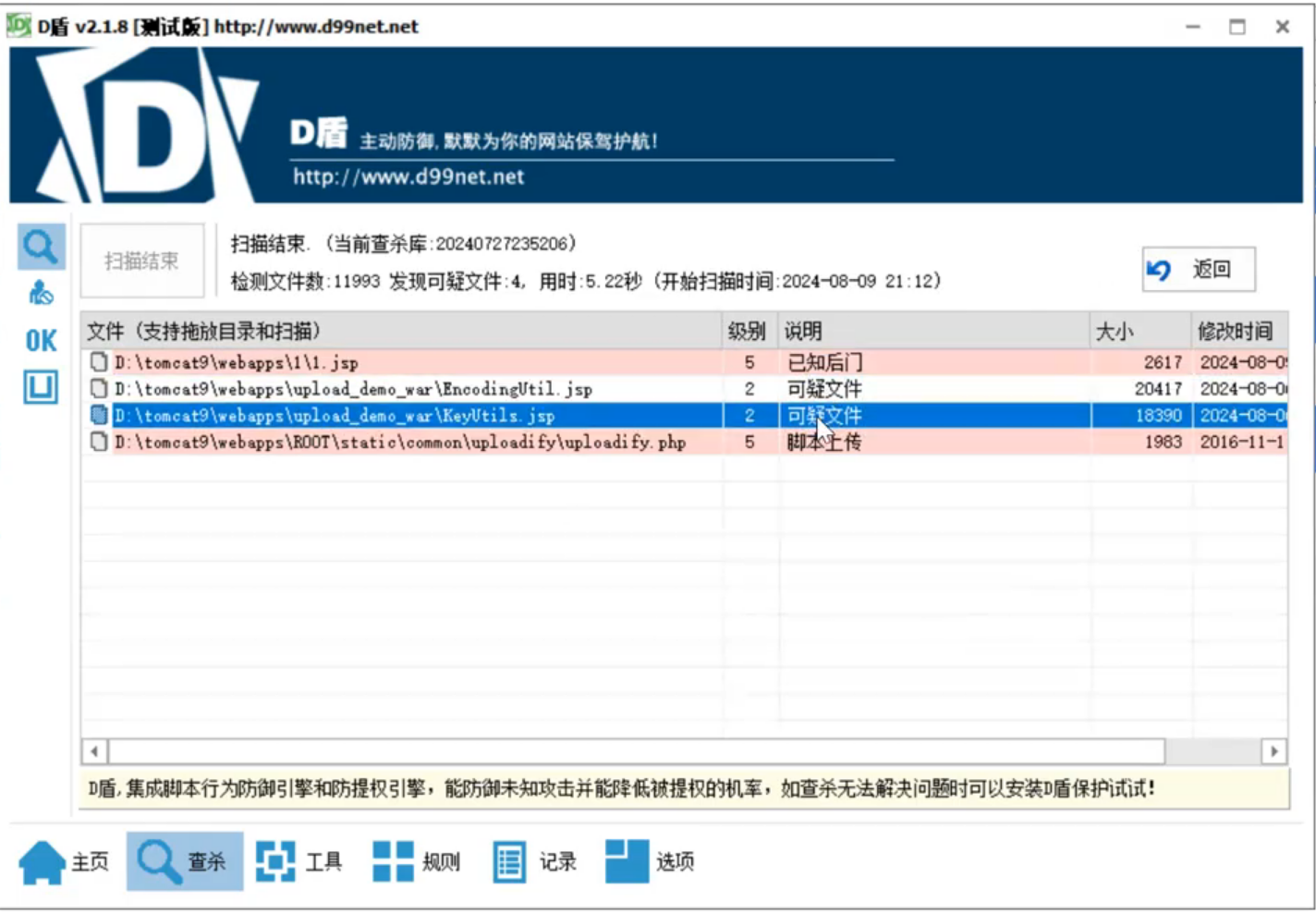Viewport: 1316px width, 913px height.
Task: Check the 1.jsp file checkbox
Action: click(x=99, y=362)
